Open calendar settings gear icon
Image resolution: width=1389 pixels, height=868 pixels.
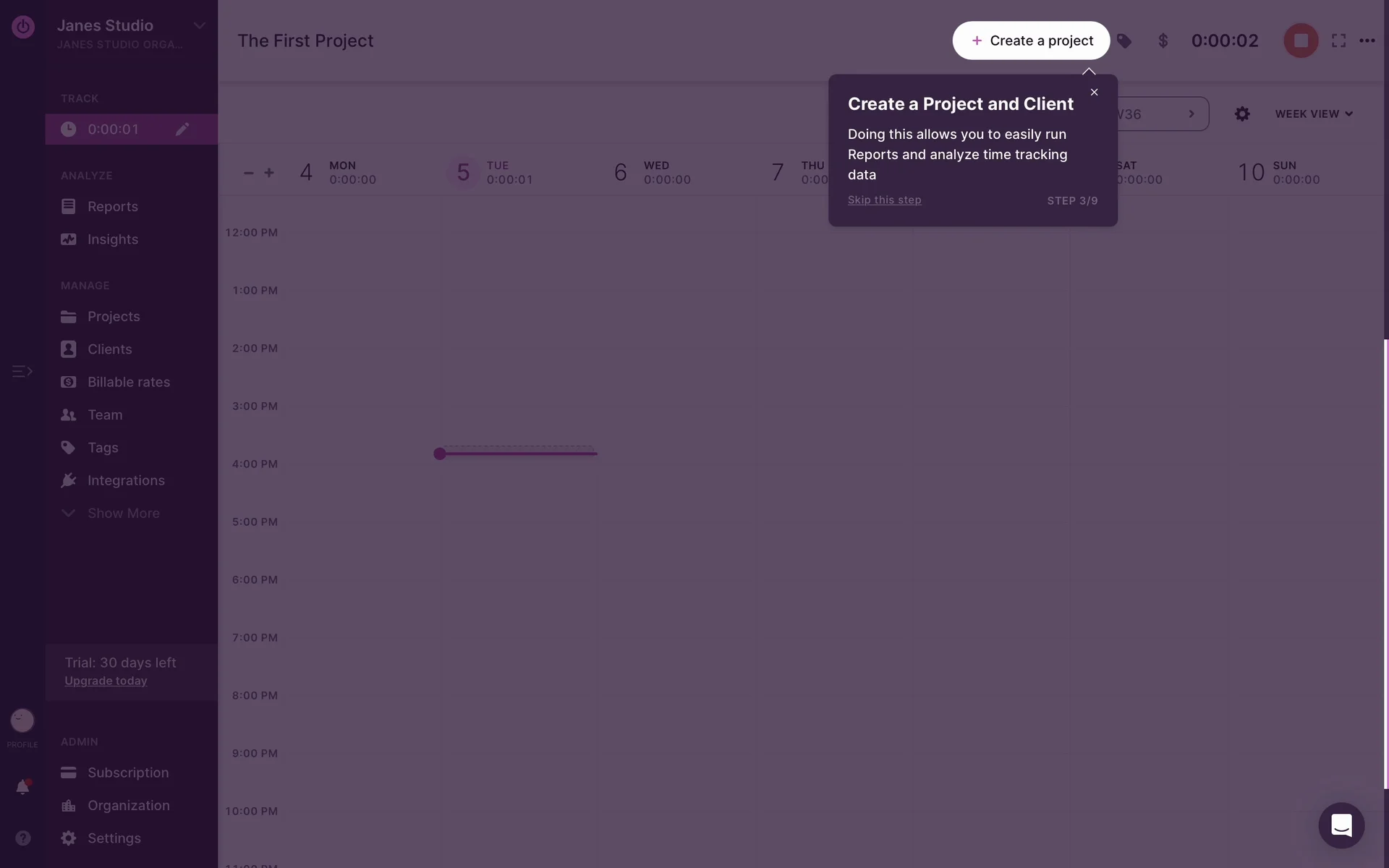[x=1242, y=114]
